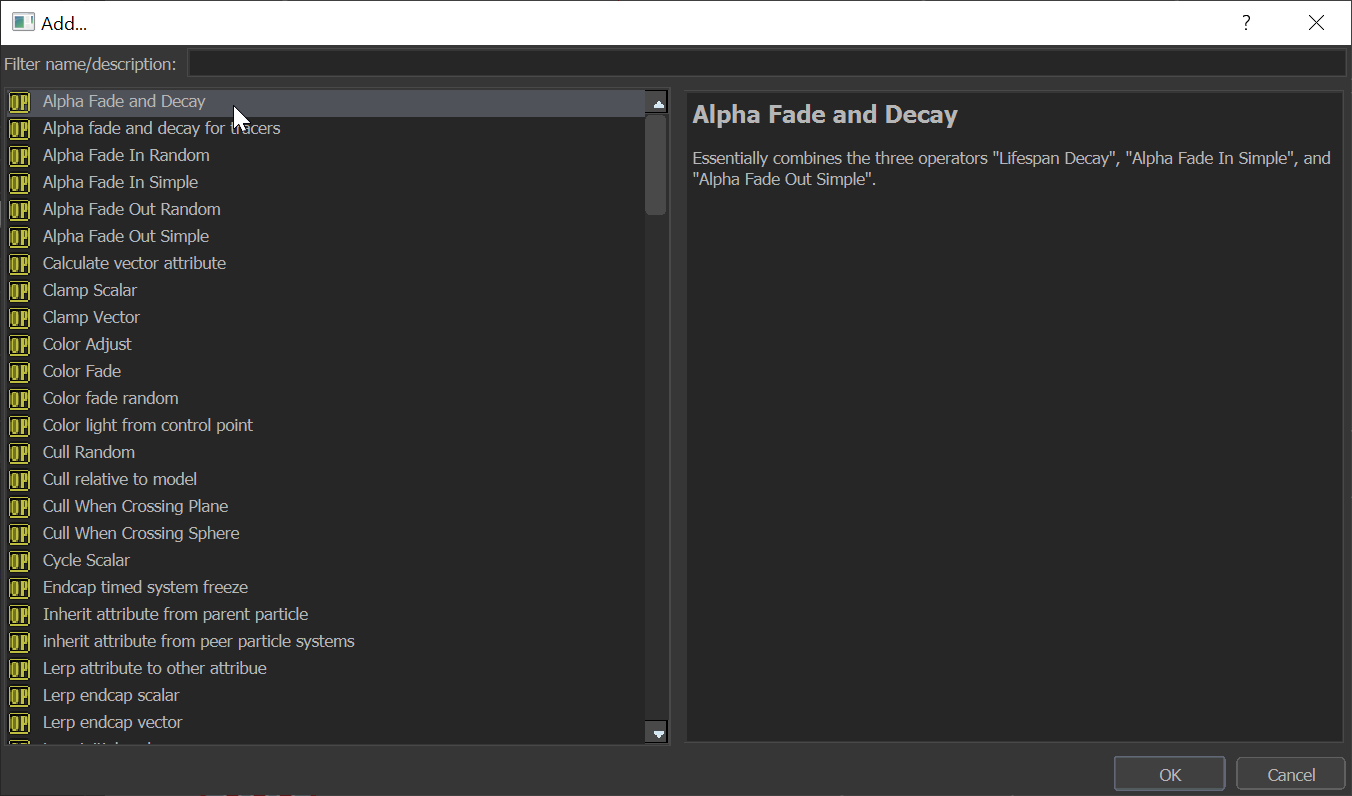Choose inherit attribute from peer particle systems

[326, 642]
